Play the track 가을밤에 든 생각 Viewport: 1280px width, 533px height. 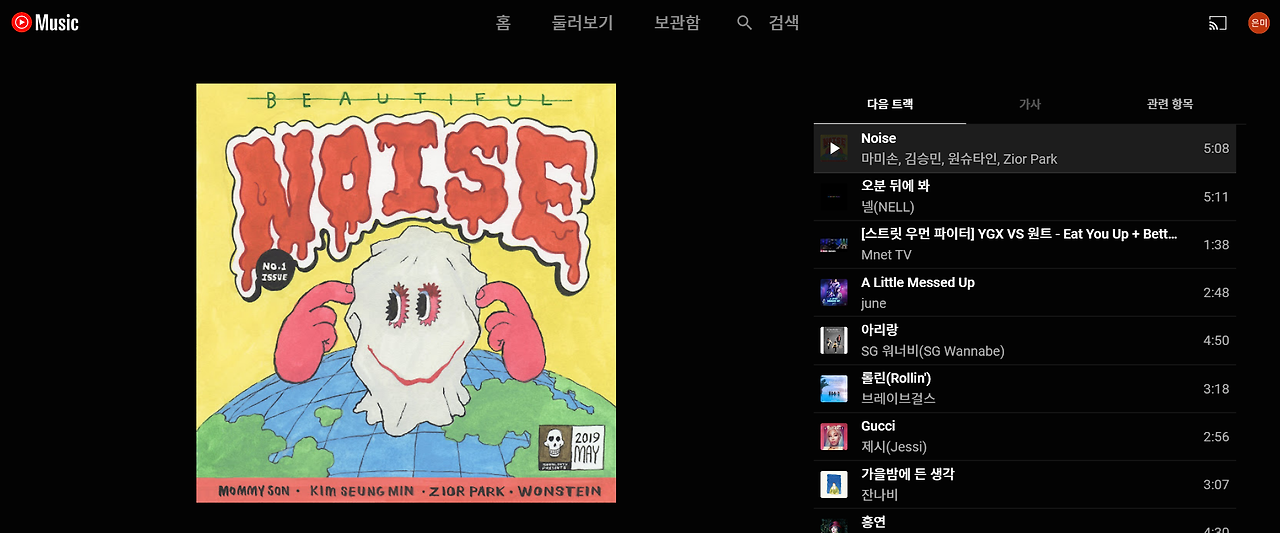(x=907, y=474)
